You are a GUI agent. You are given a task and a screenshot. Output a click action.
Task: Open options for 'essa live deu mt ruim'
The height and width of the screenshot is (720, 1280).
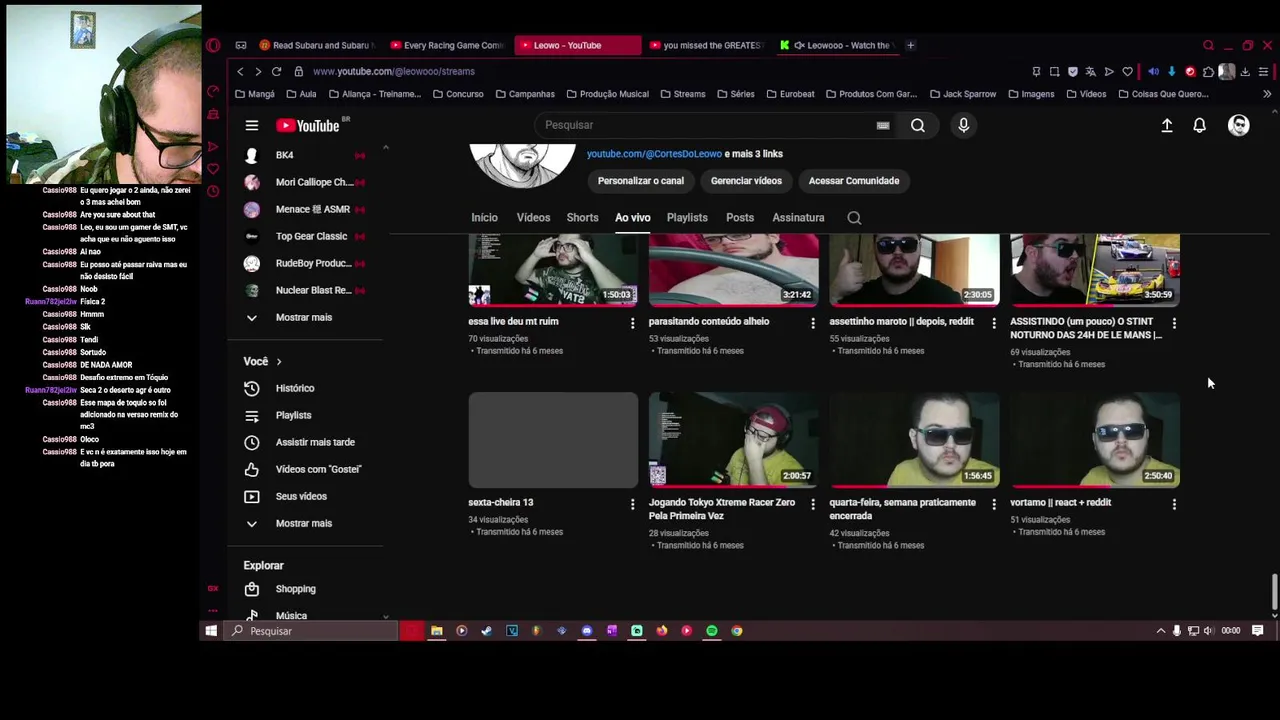click(632, 323)
